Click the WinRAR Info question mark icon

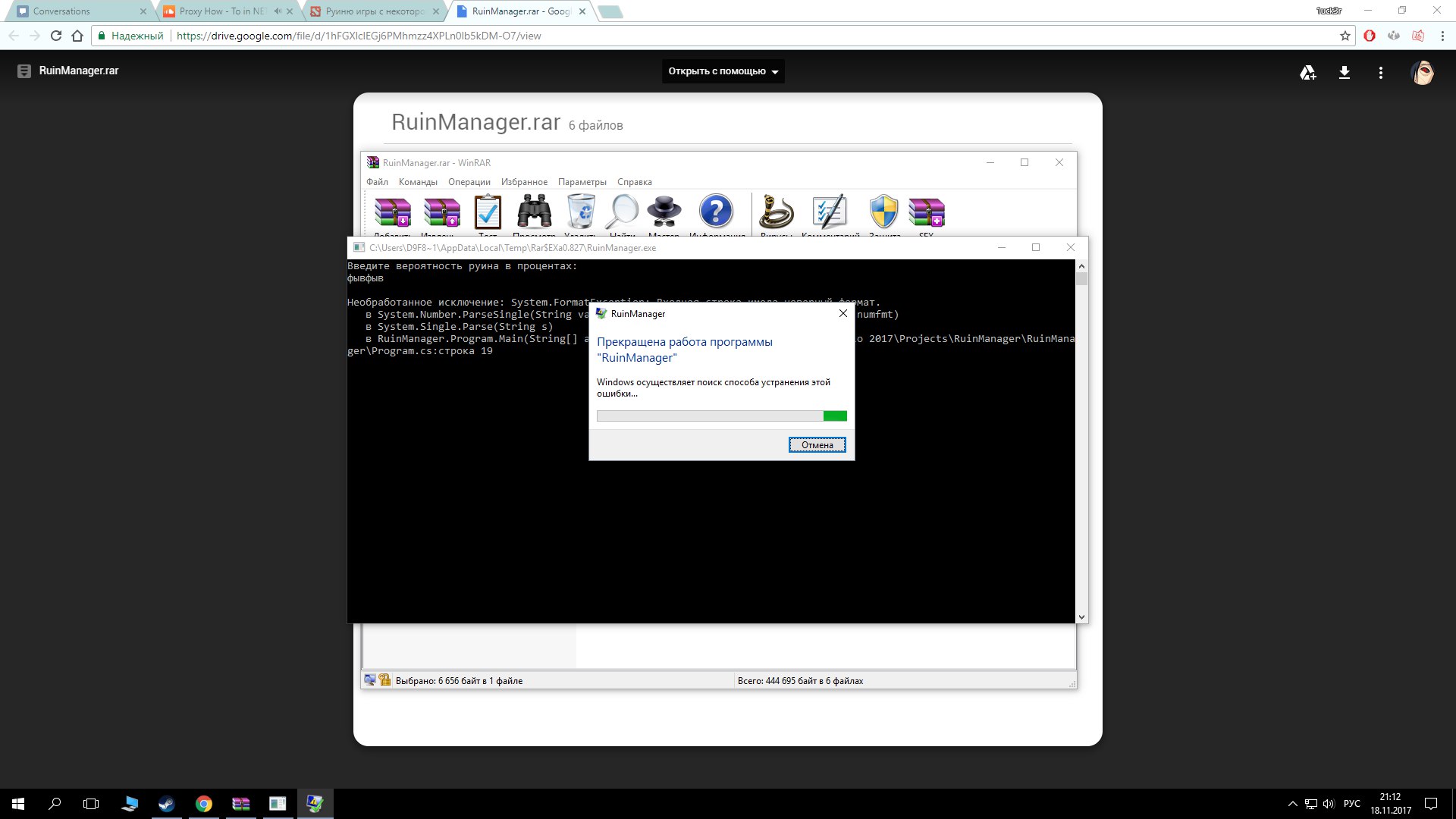[x=716, y=212]
